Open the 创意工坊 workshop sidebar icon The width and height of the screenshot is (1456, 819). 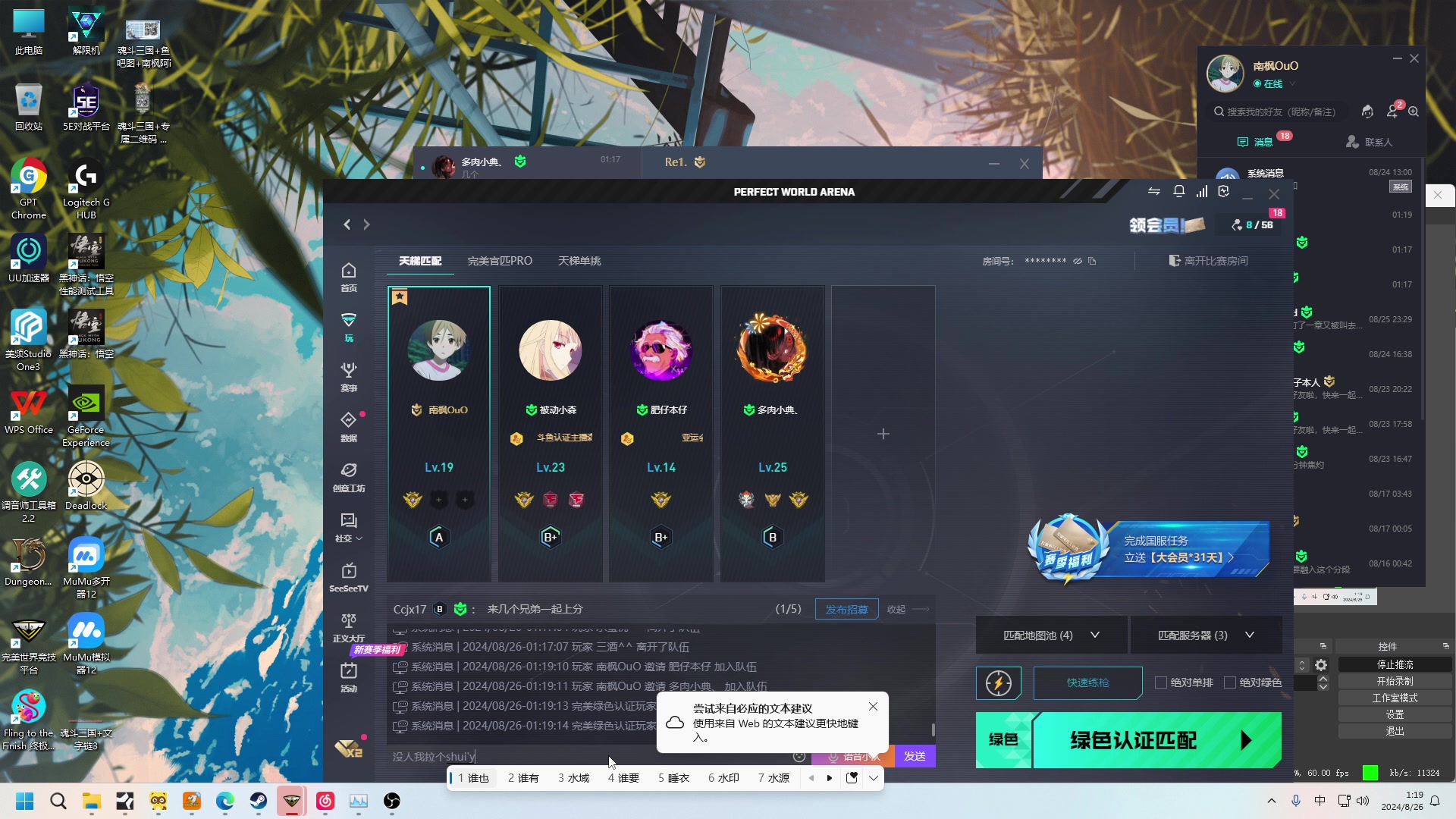(x=348, y=476)
